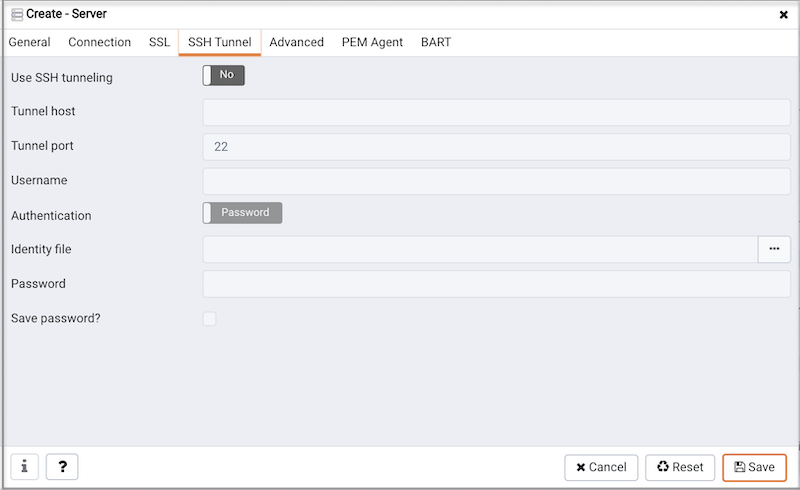The height and width of the screenshot is (490, 800).
Task: Focus the Password input field
Action: tap(496, 284)
